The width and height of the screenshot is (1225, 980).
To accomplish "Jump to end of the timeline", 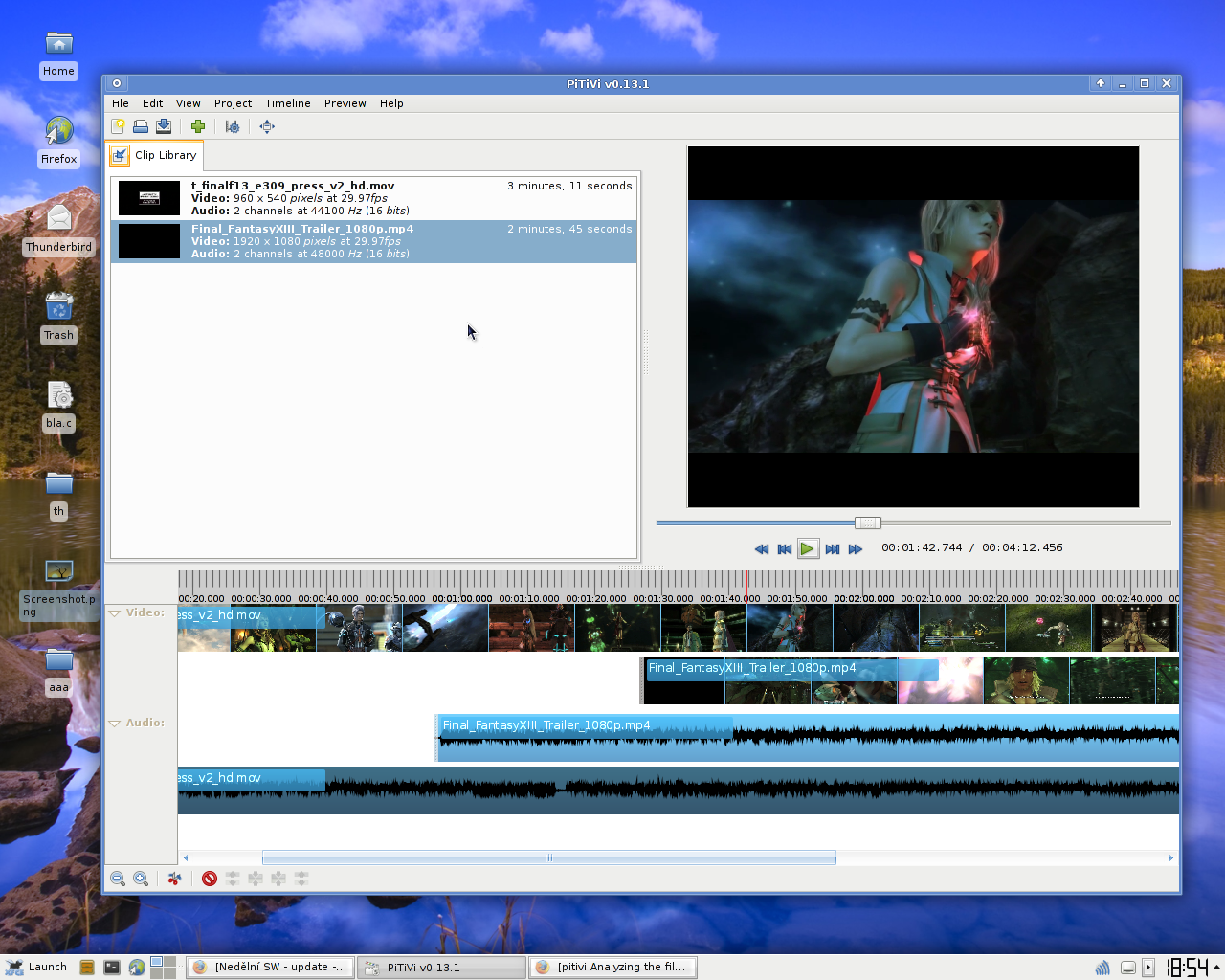I will pyautogui.click(x=833, y=549).
